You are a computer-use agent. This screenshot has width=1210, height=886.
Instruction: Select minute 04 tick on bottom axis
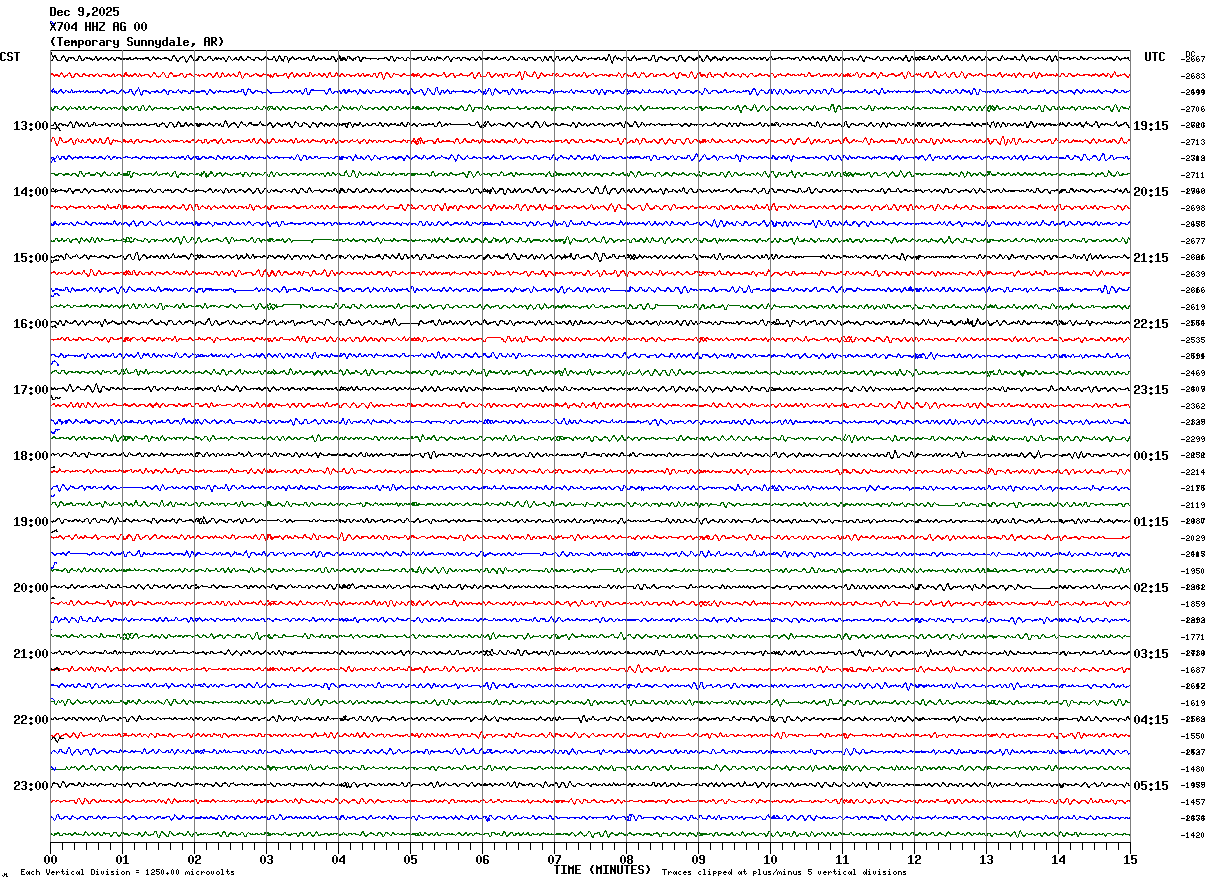click(338, 859)
